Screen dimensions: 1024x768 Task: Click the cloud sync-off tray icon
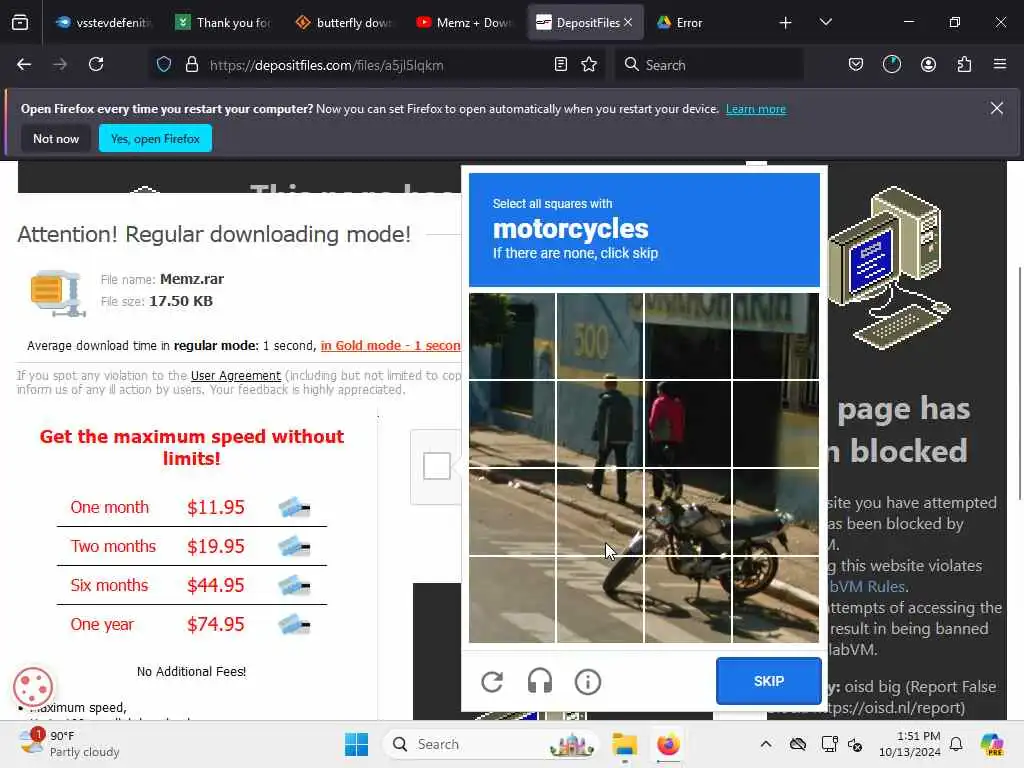797,744
